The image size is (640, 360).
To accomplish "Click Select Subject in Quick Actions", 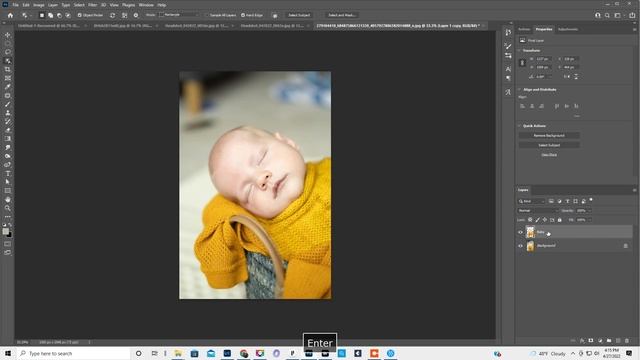I will click(549, 145).
